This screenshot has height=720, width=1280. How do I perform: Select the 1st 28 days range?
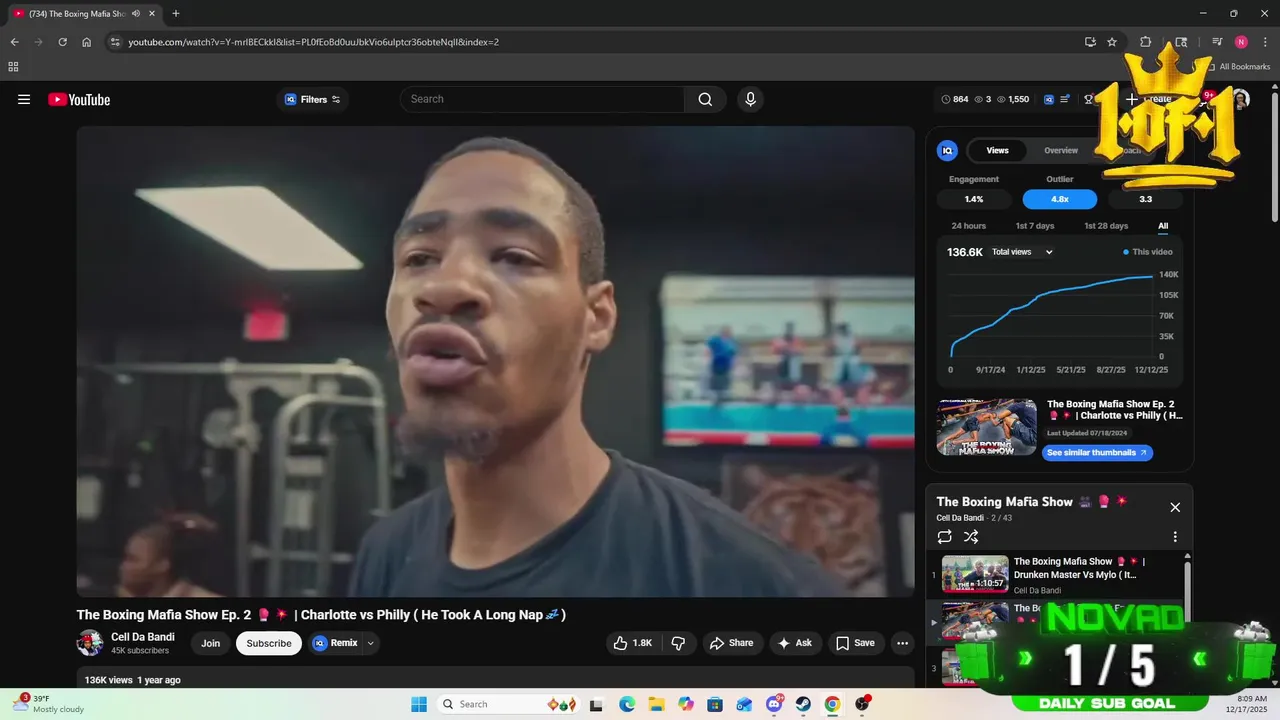[1106, 226]
